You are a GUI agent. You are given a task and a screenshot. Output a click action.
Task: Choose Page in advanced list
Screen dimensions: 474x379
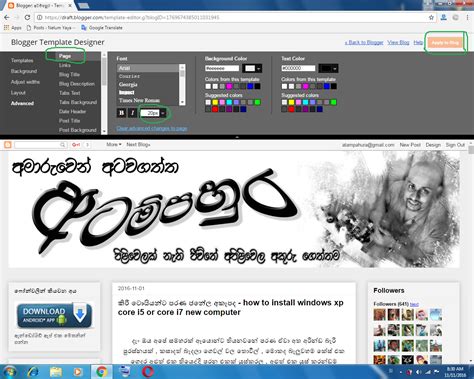click(x=65, y=56)
